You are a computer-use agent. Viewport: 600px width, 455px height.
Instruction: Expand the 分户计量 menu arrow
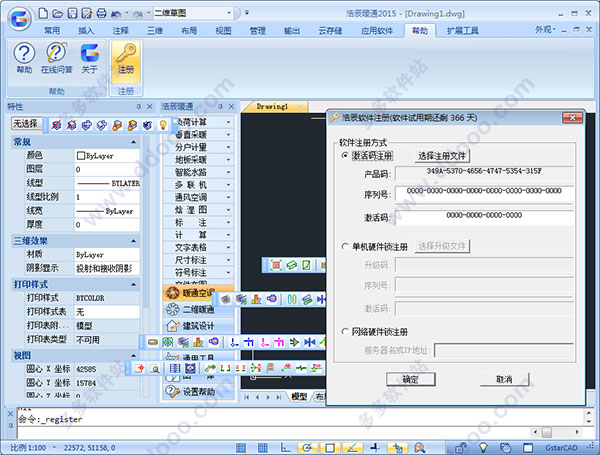click(228, 147)
